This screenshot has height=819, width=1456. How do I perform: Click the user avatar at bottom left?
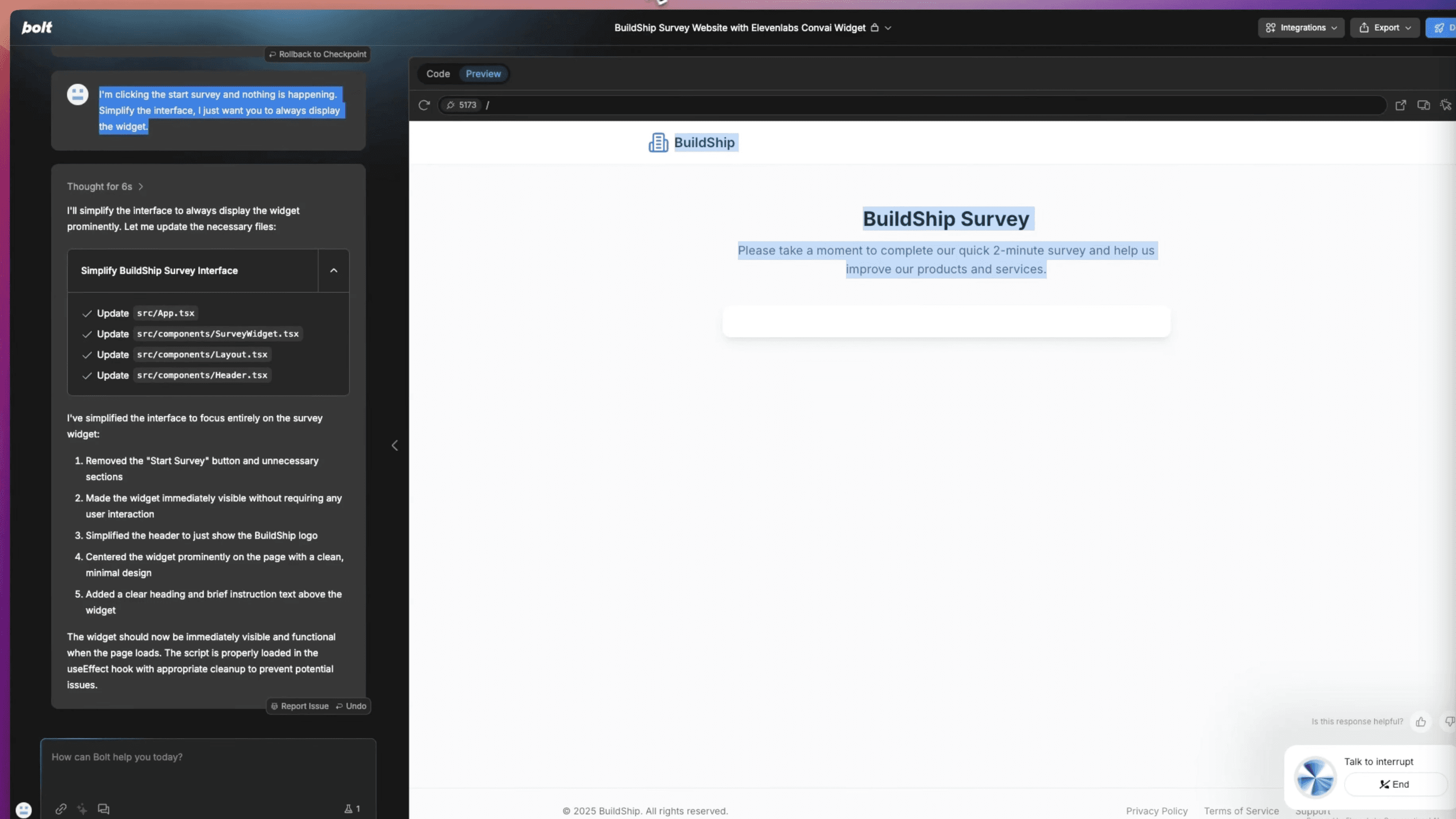tap(24, 810)
